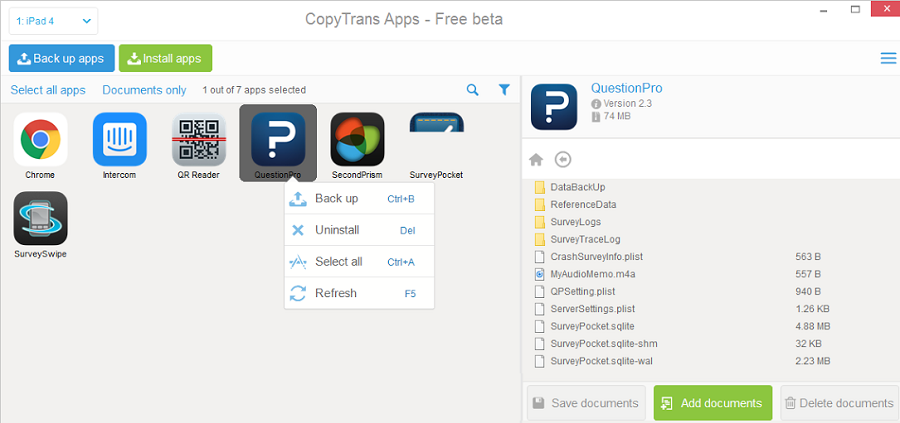Open the iPad 4 device dropdown
This screenshot has height=423, width=900.
click(54, 20)
